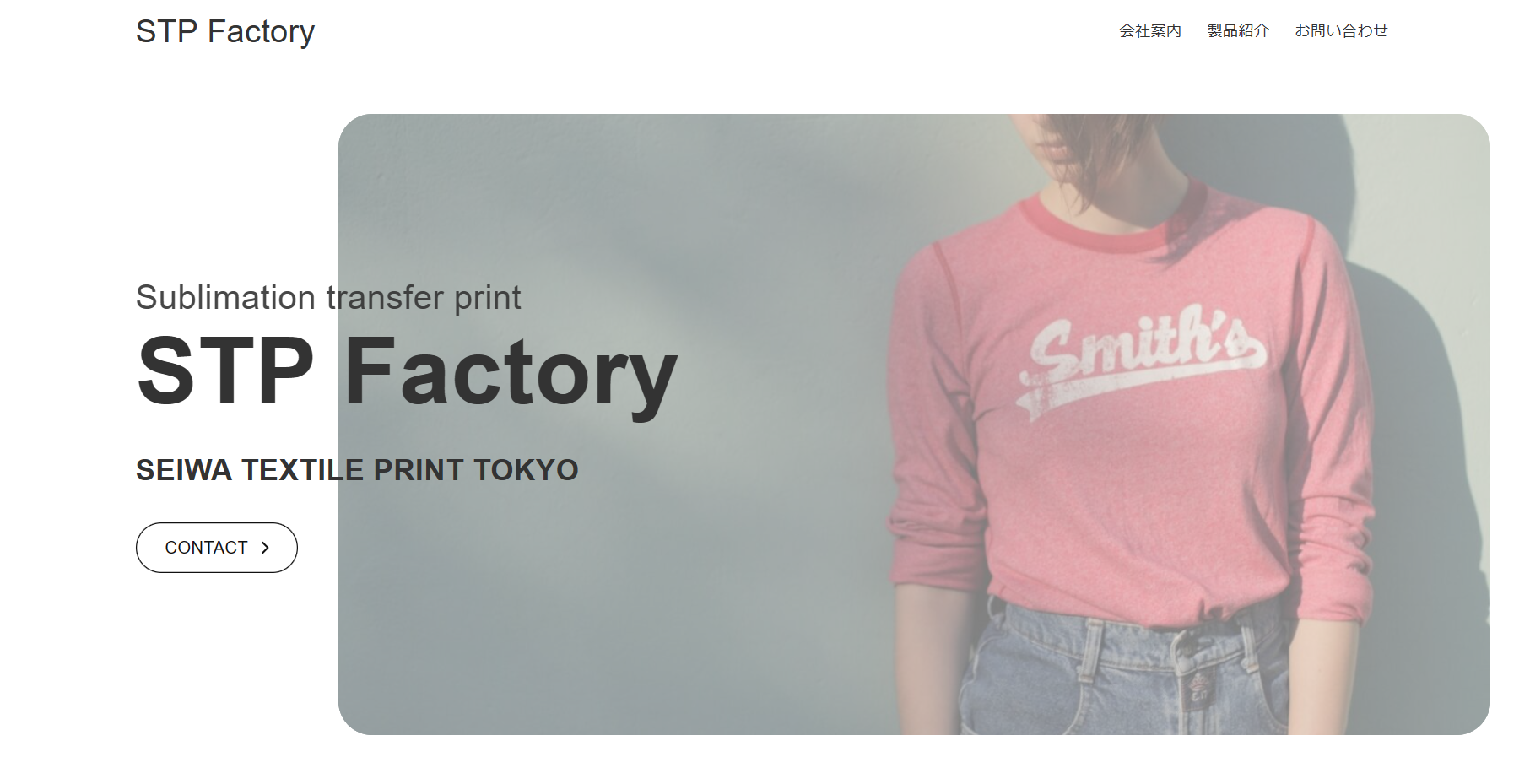The image size is (1530, 784).
Task: Click the word Factory in header logo
Action: pyautogui.click(x=261, y=31)
